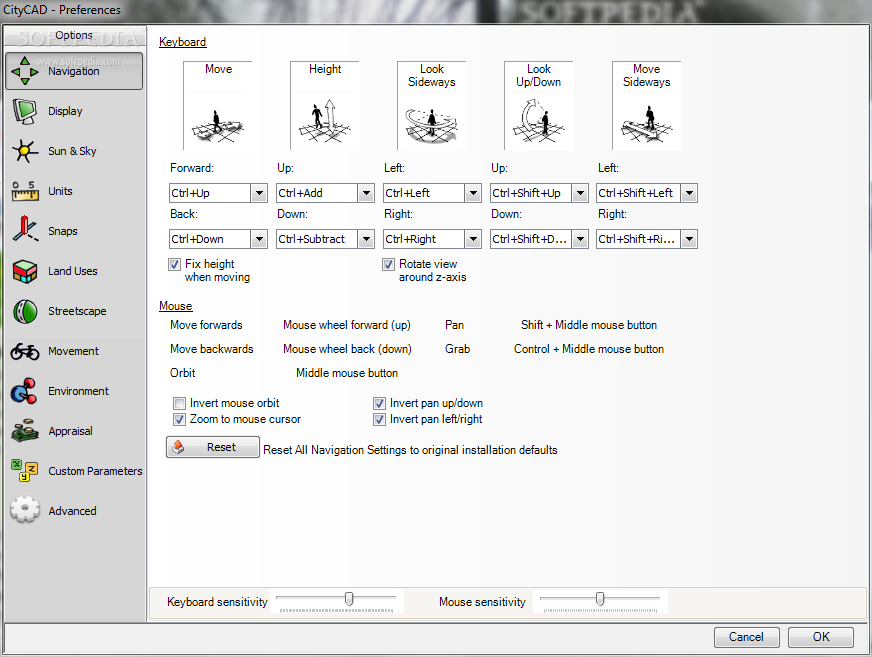Disable Zoom to mouse cursor checkbox
This screenshot has height=657, width=872.
click(x=179, y=419)
